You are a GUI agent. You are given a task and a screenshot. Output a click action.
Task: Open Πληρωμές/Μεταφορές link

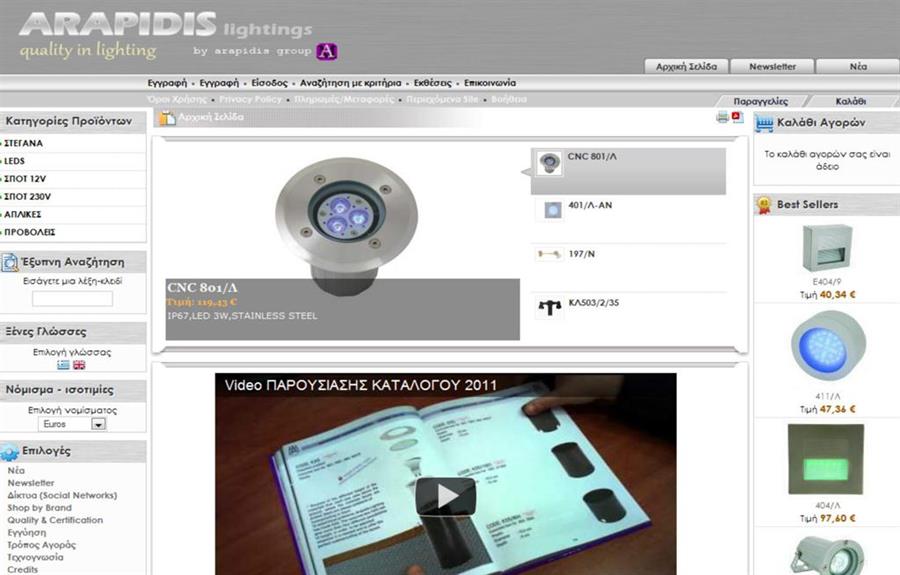pos(344,99)
